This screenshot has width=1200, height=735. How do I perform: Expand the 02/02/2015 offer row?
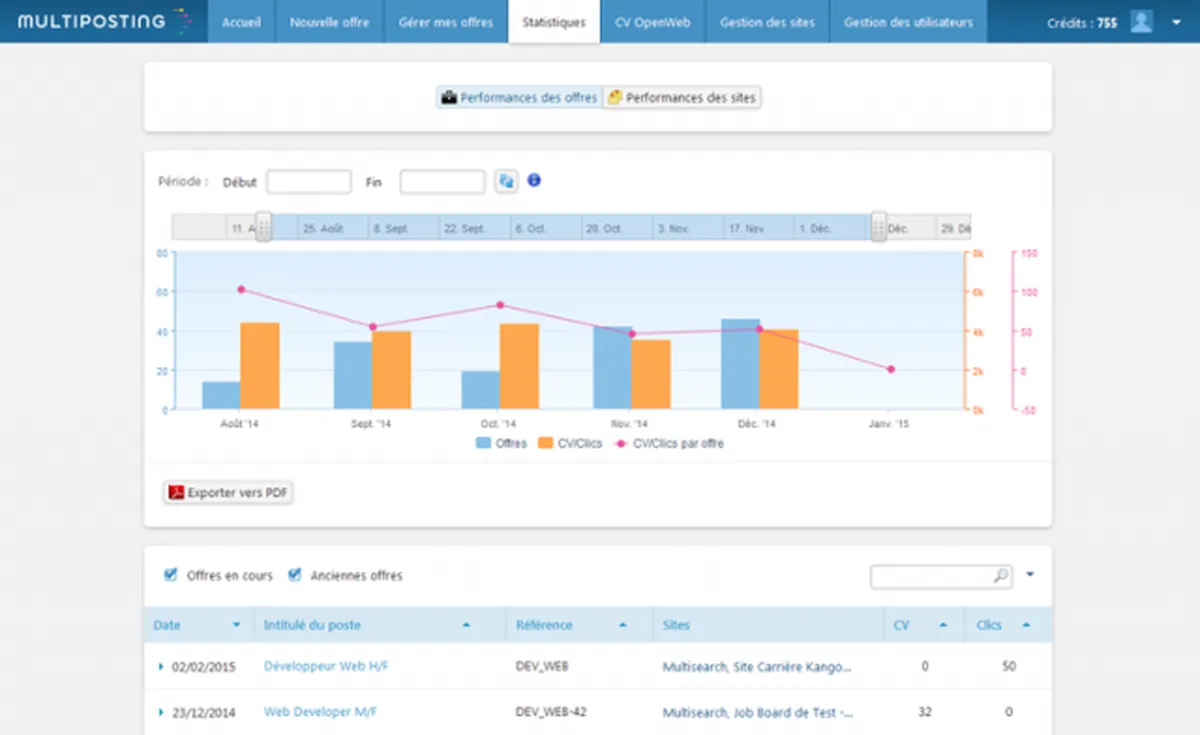162,667
